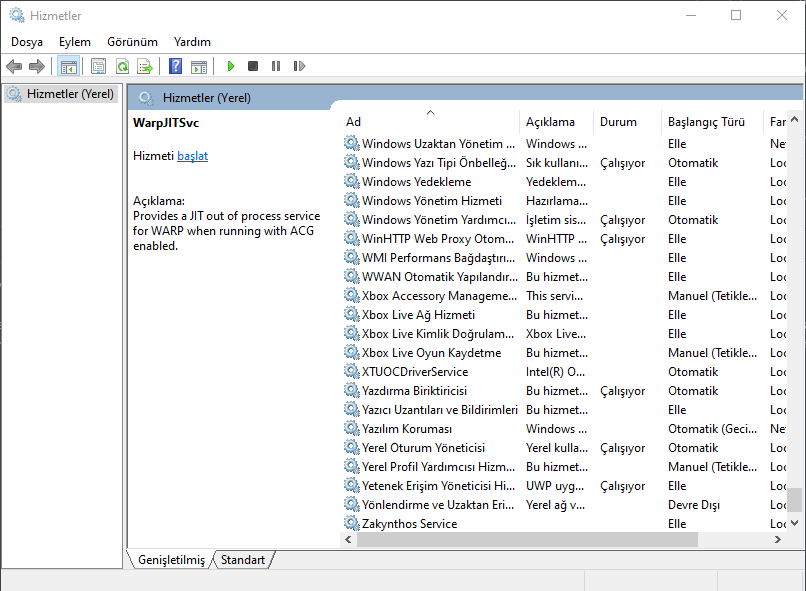
Task: Open the Yardım menu
Action: click(x=192, y=42)
